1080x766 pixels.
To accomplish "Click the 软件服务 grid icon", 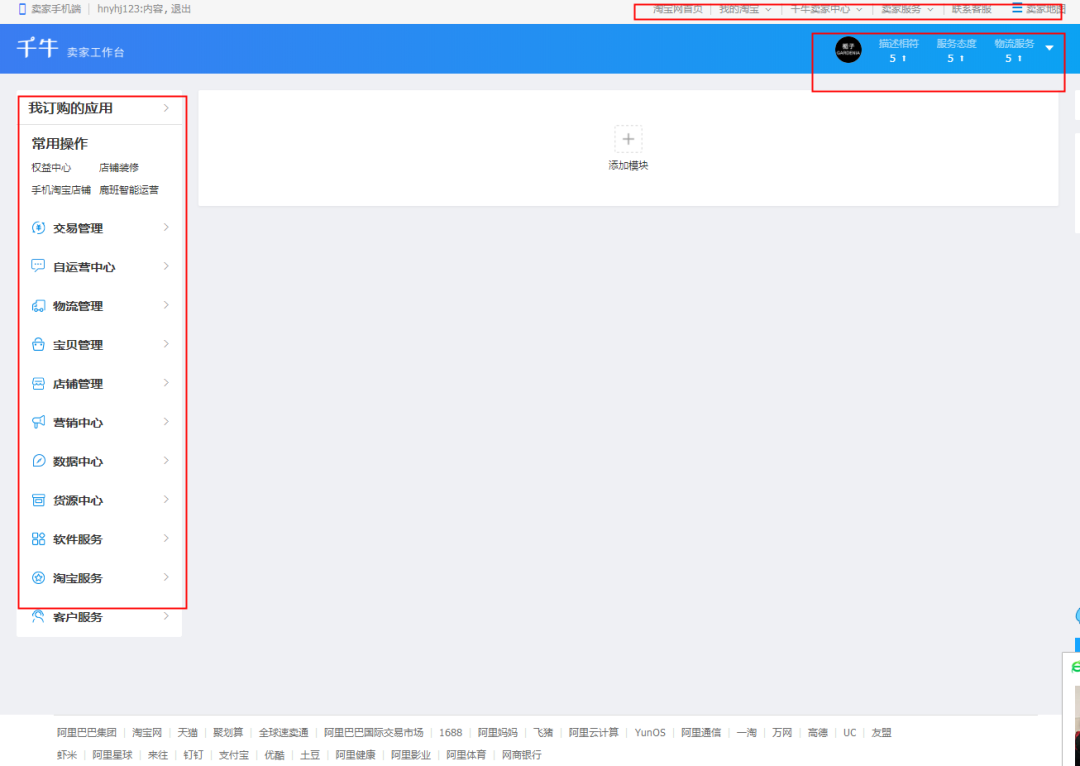I will 38,539.
